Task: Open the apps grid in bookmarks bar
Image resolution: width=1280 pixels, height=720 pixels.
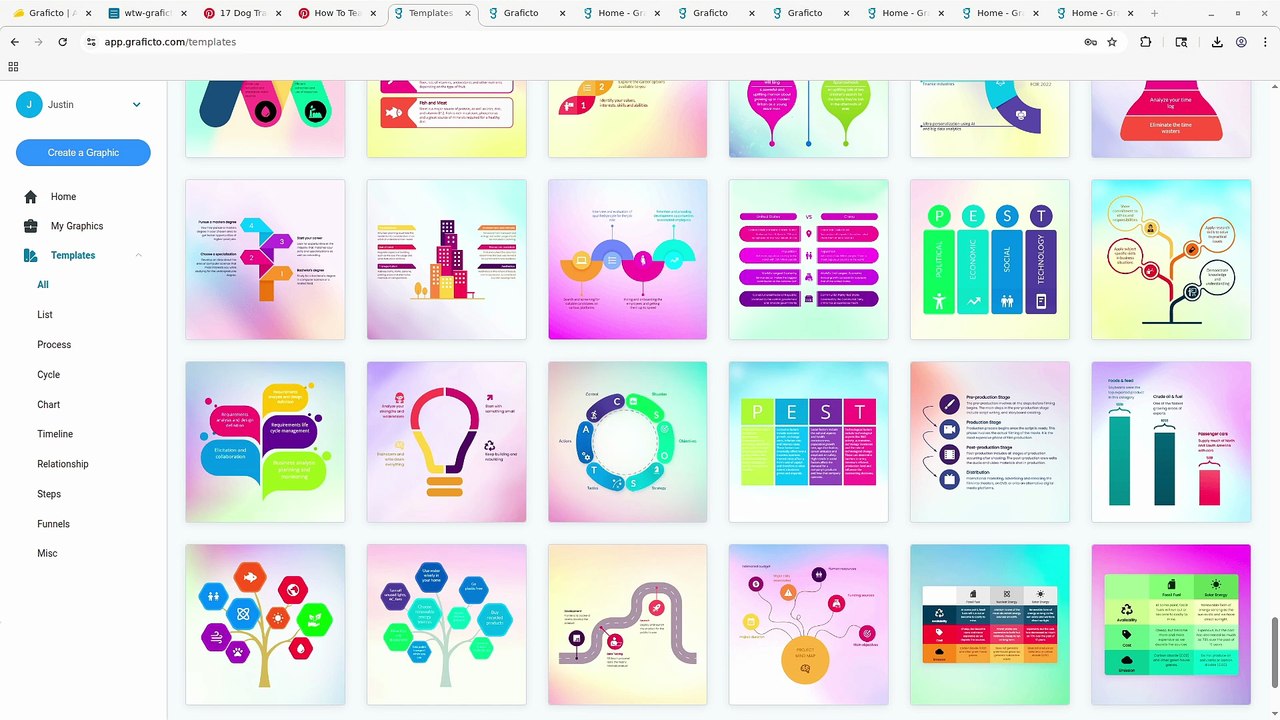Action: [x=13, y=67]
